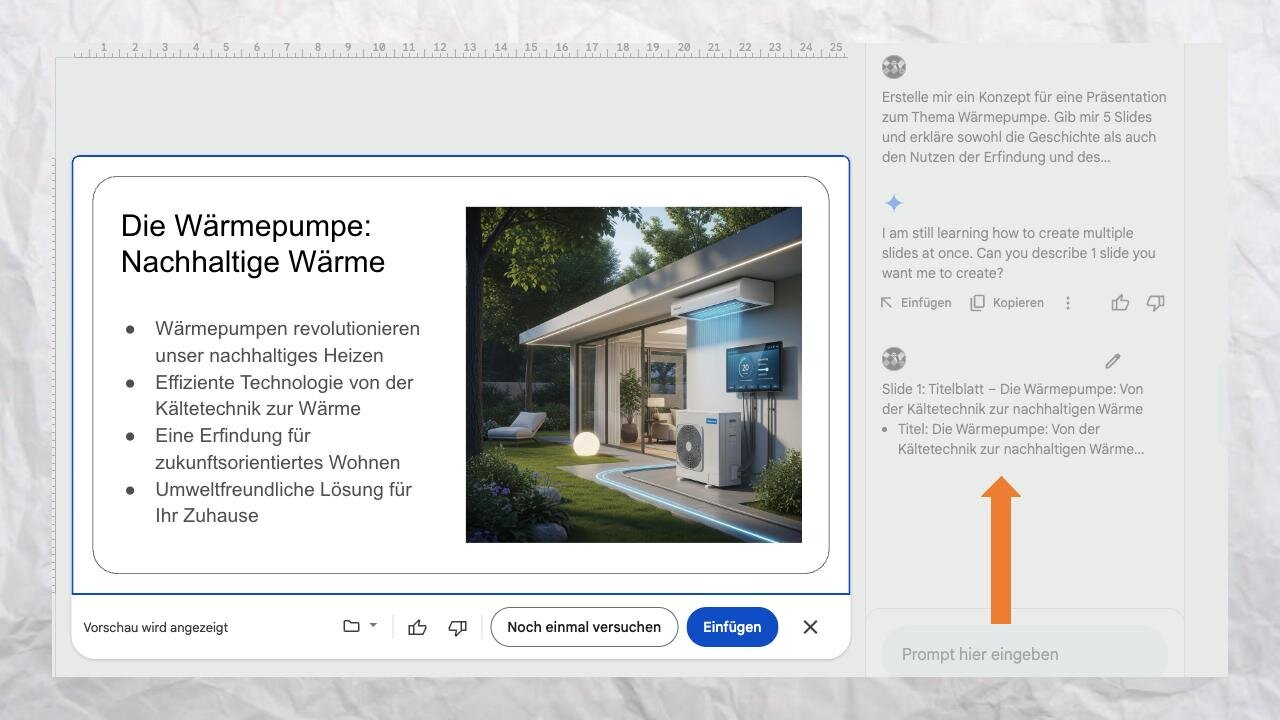The image size is (1280, 720).
Task: Give thumbs up to the chat response
Action: coord(1120,303)
